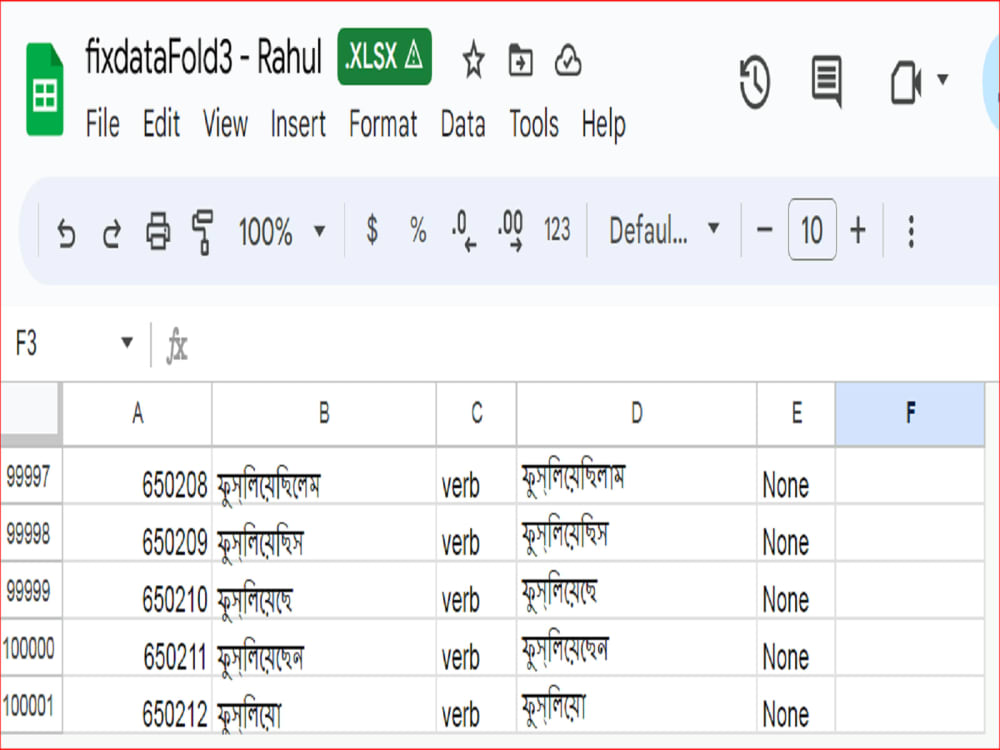Select row 100001 header
The image size is (1000, 750).
click(31, 705)
